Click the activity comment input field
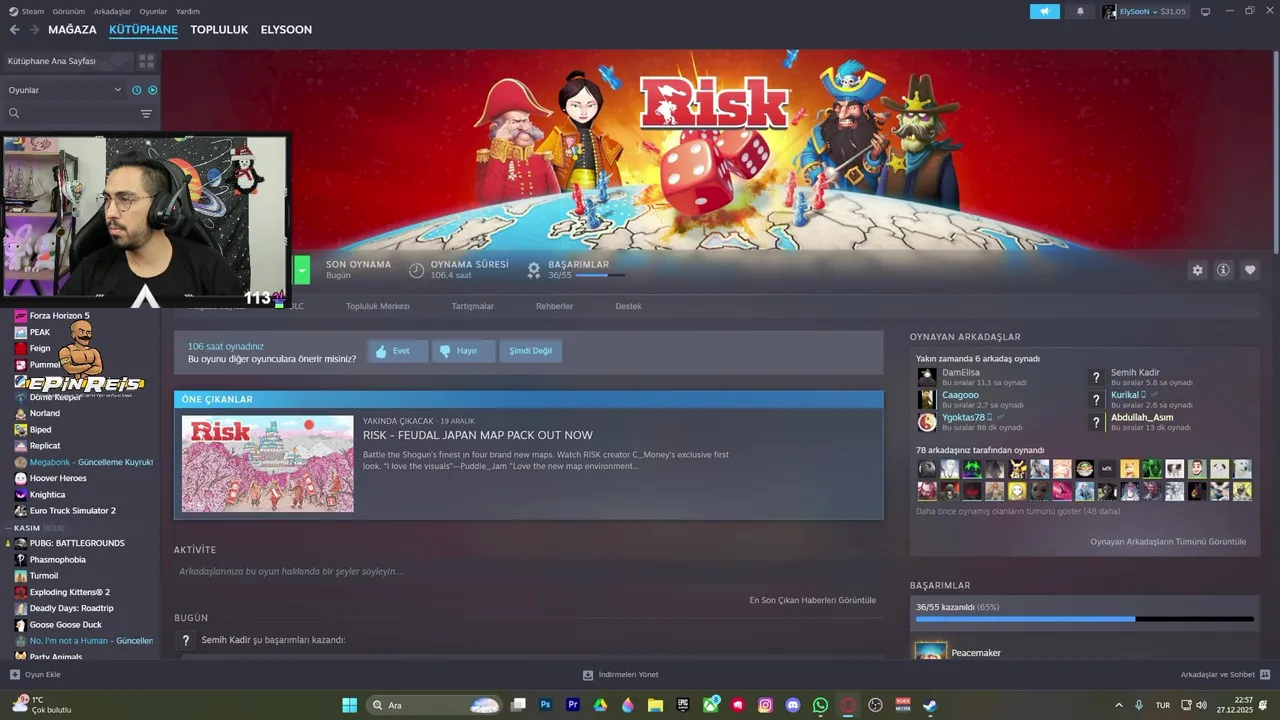Screen dimensions: 1280x720 pyautogui.click(x=528, y=572)
